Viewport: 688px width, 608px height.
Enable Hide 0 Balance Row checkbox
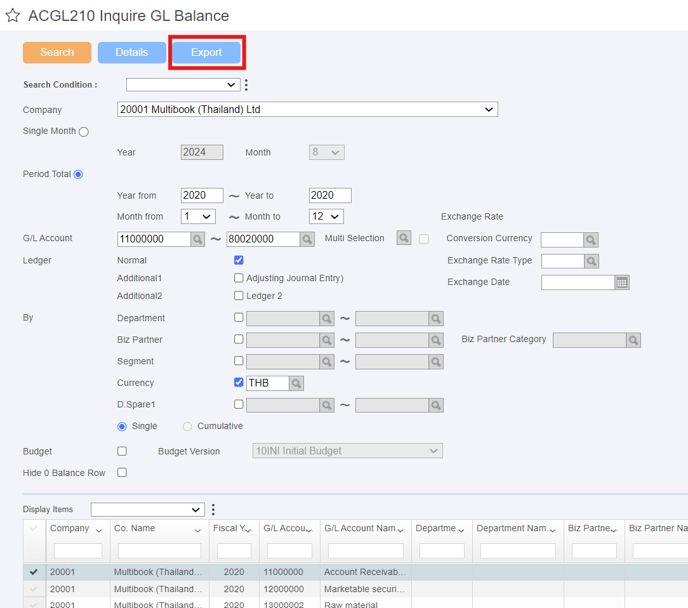[x=122, y=472]
